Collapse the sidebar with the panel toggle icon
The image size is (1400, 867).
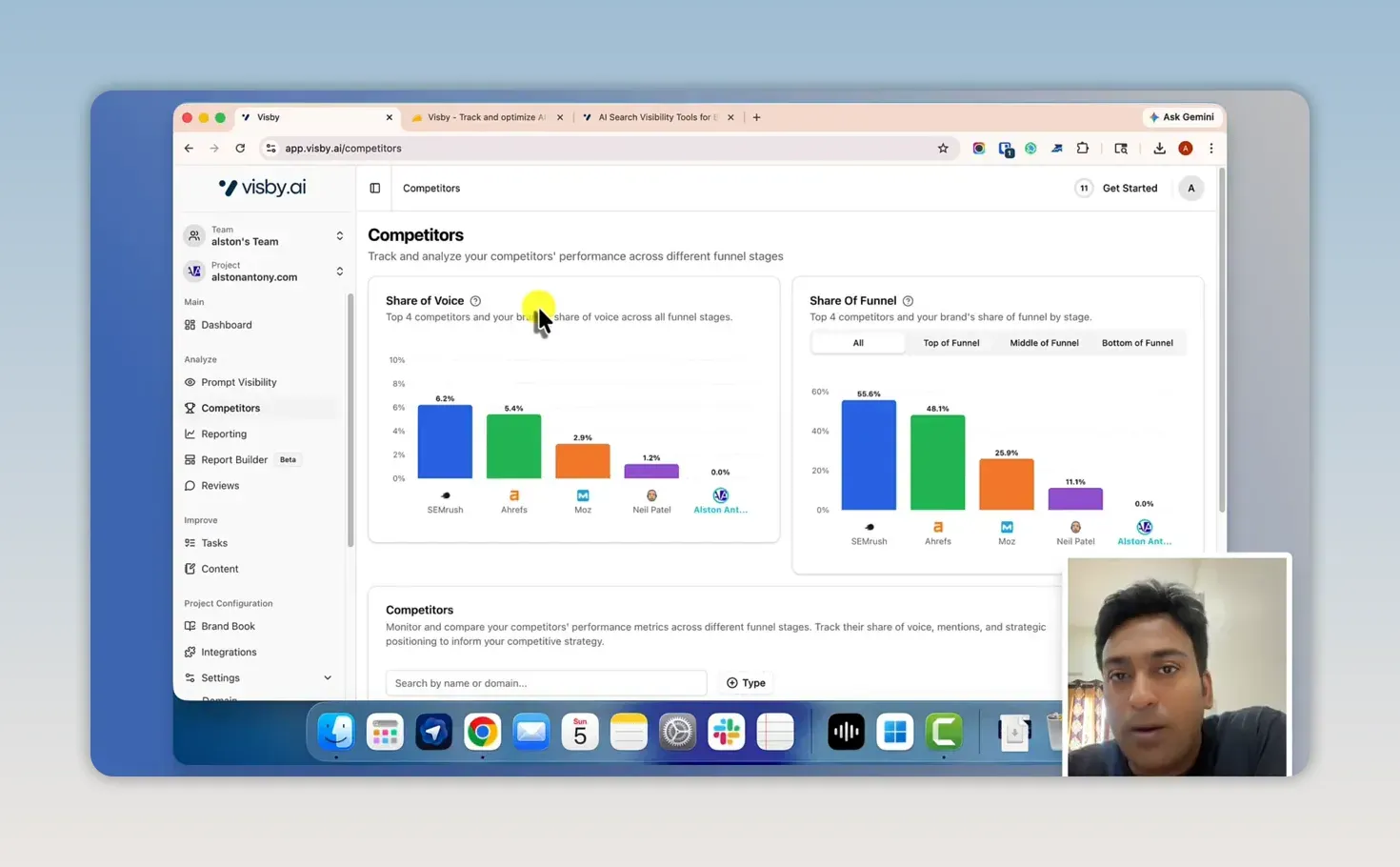(x=375, y=189)
